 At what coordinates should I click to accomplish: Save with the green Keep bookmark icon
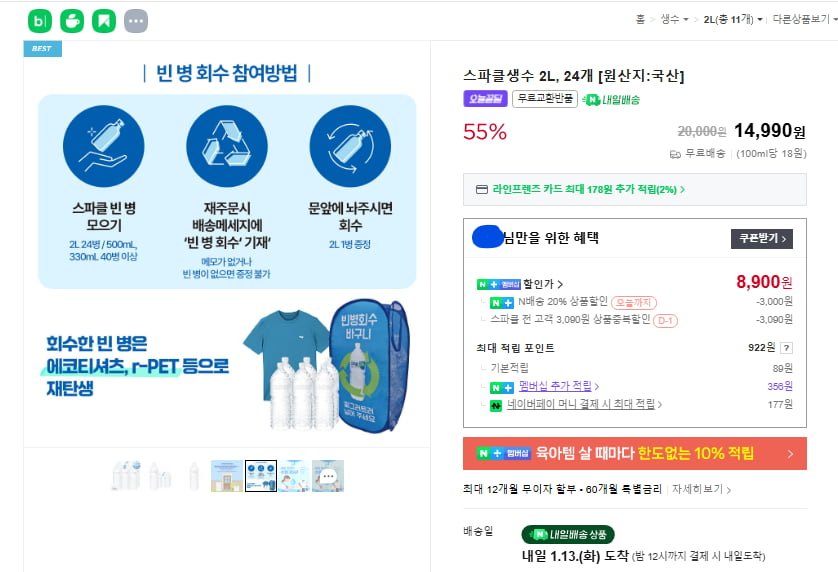pos(104,21)
